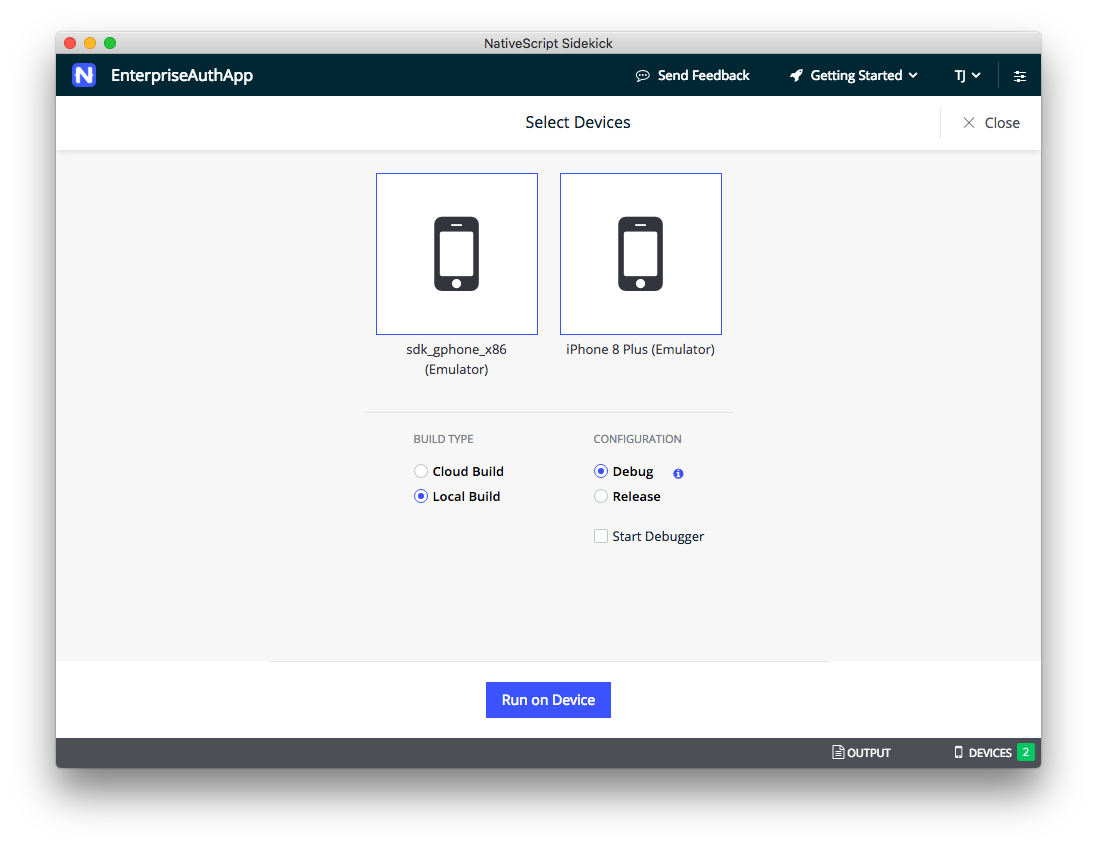Choose the Release configuration

coord(601,497)
